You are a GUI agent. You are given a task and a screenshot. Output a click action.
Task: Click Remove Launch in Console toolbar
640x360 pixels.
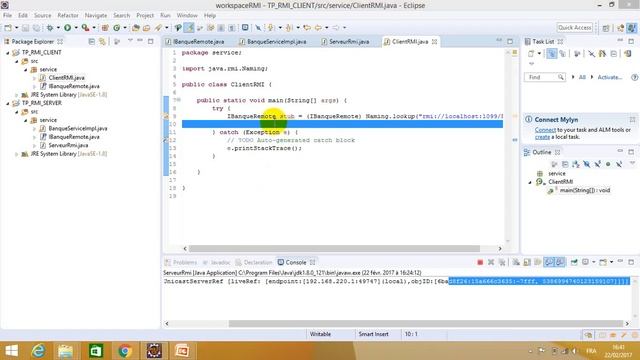491,262
